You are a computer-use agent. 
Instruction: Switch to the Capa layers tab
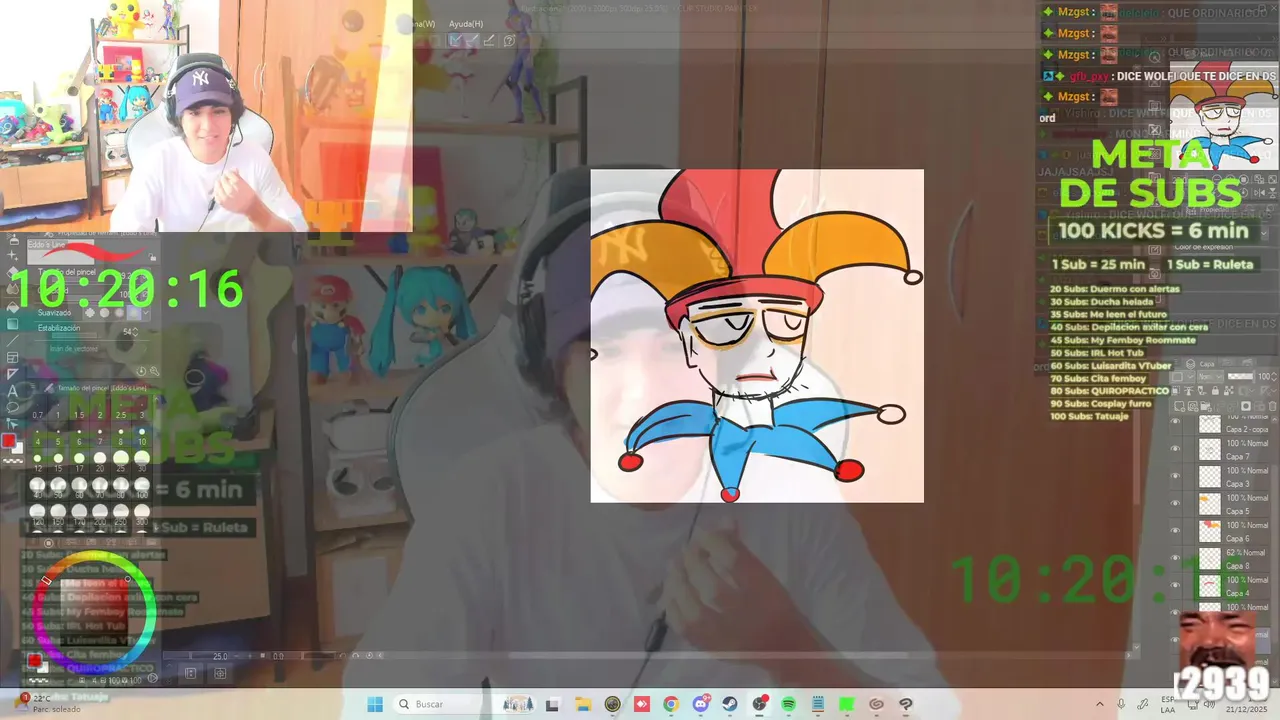1206,364
